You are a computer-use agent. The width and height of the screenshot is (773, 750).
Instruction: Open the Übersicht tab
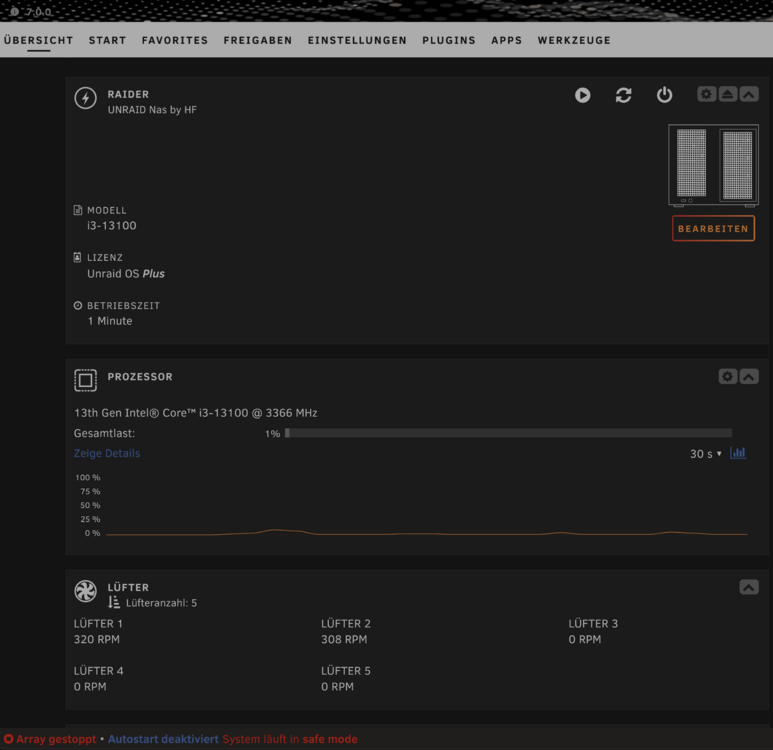coord(38,40)
